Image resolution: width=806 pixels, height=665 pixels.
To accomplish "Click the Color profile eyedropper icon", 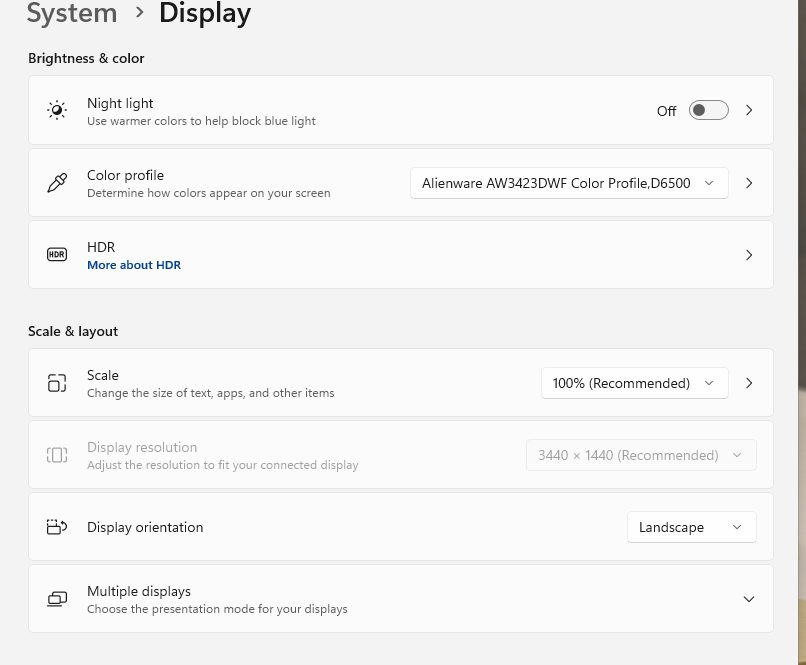I will click(x=57, y=183).
